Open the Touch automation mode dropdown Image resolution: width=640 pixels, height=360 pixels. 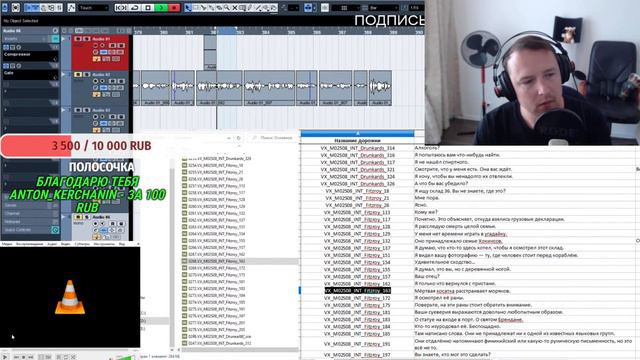[93, 8]
